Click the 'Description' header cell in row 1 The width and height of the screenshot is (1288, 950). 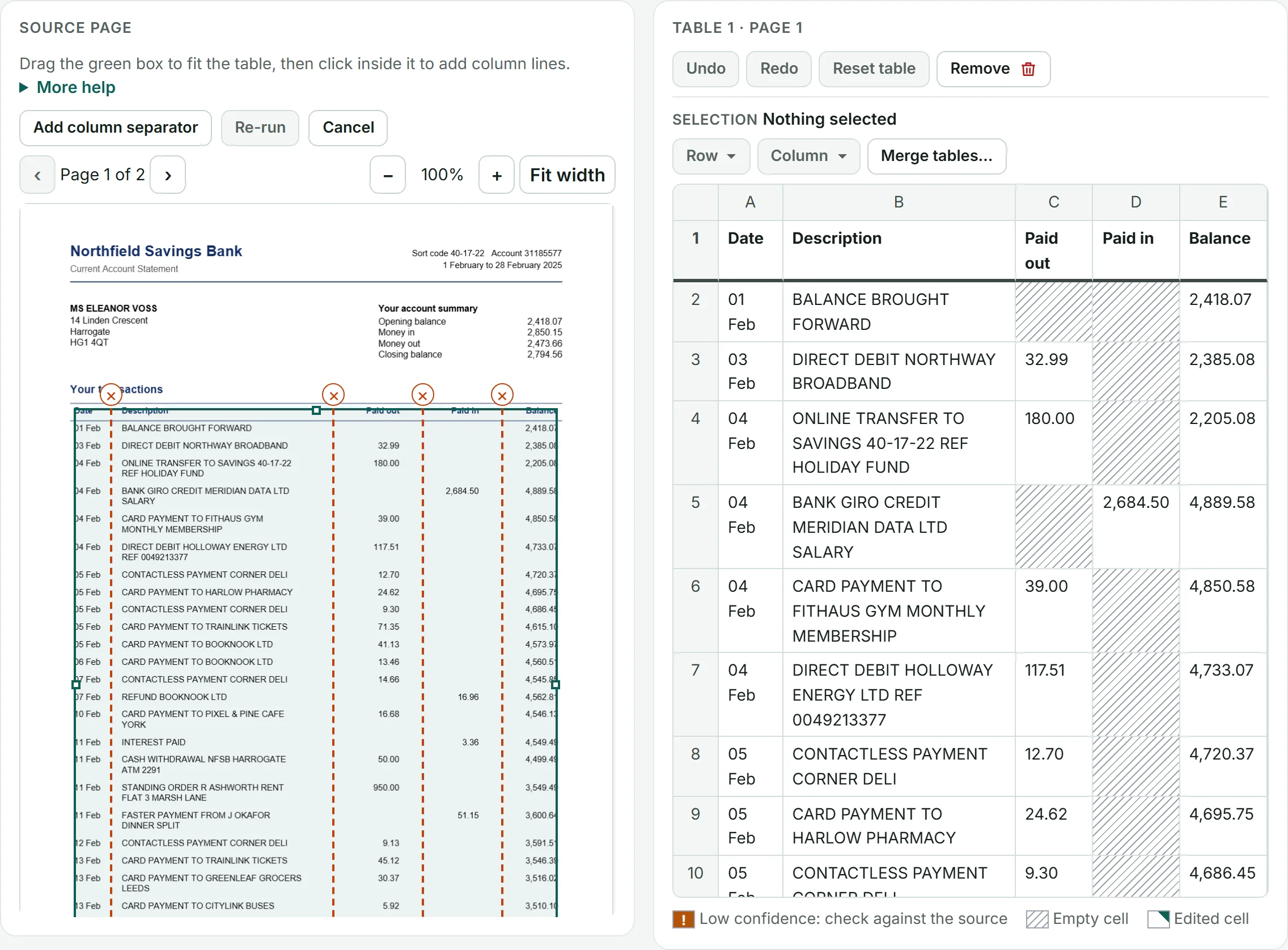click(899, 251)
